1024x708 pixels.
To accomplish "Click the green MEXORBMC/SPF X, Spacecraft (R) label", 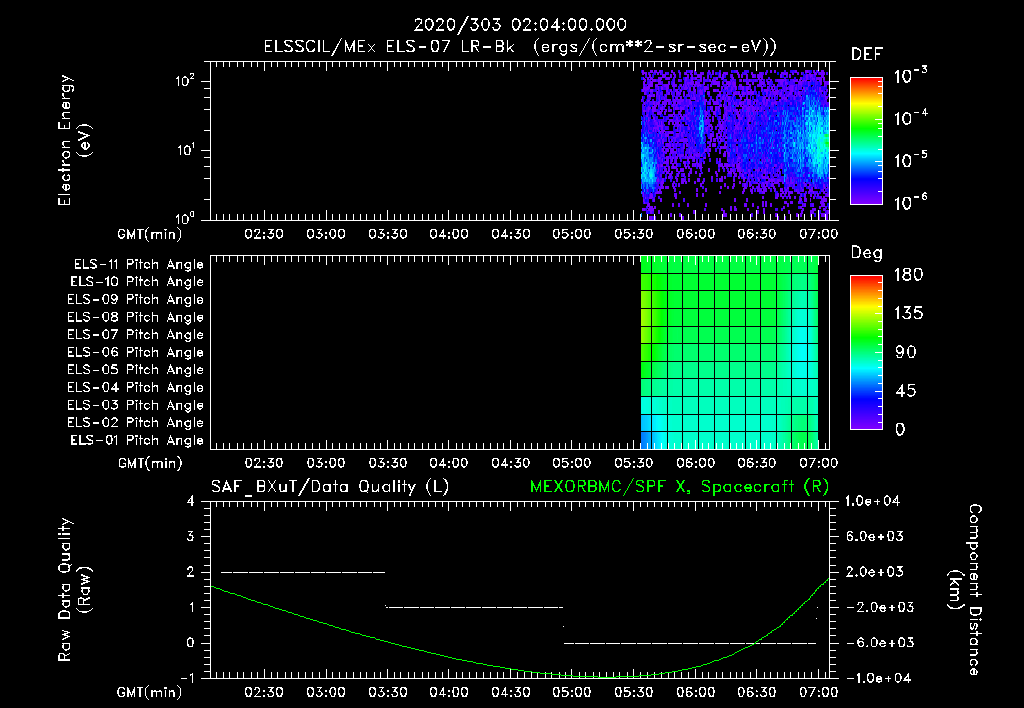I will coord(679,487).
